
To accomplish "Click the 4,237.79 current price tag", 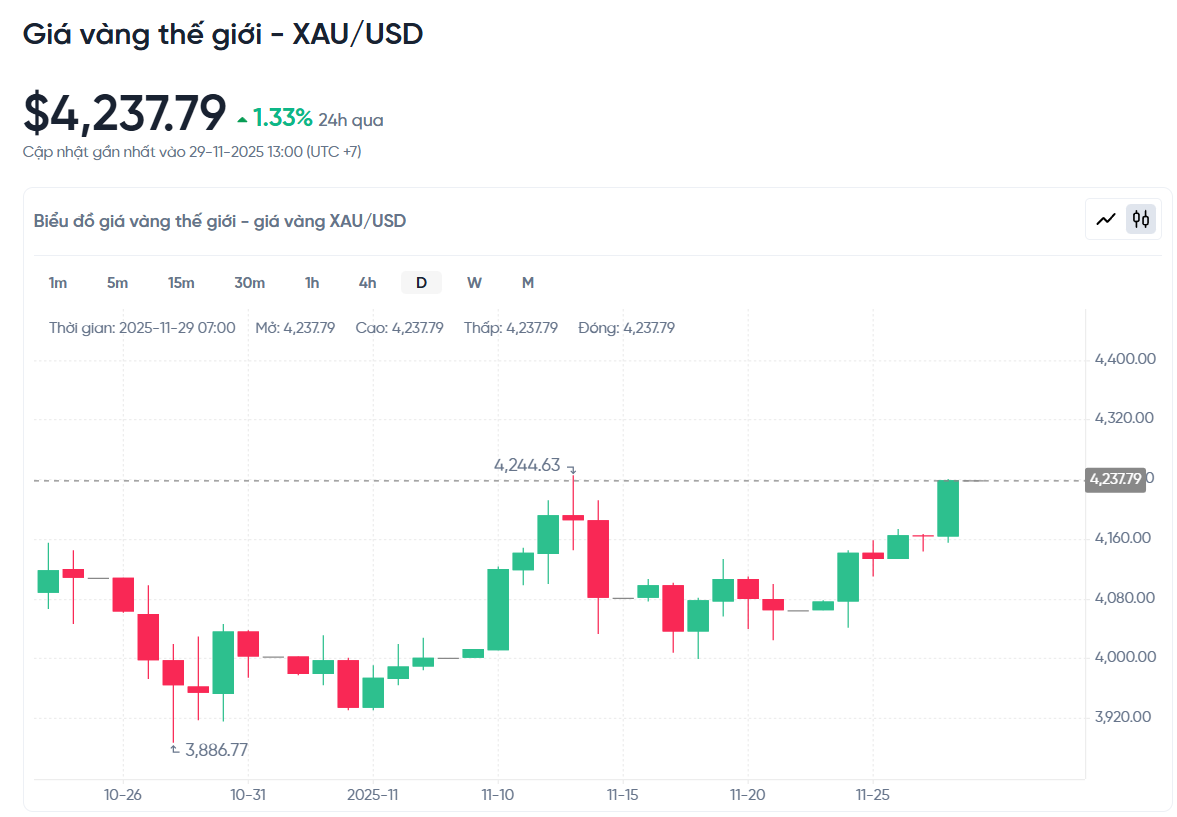I will pos(1115,480).
